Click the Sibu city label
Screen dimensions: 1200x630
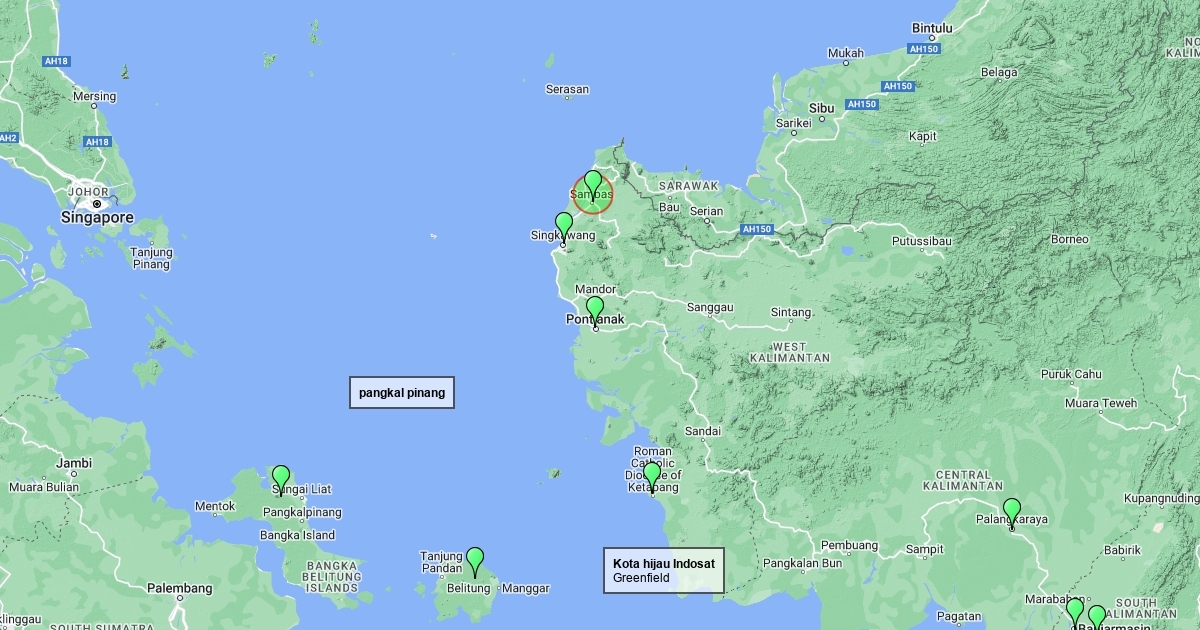pyautogui.click(x=822, y=107)
